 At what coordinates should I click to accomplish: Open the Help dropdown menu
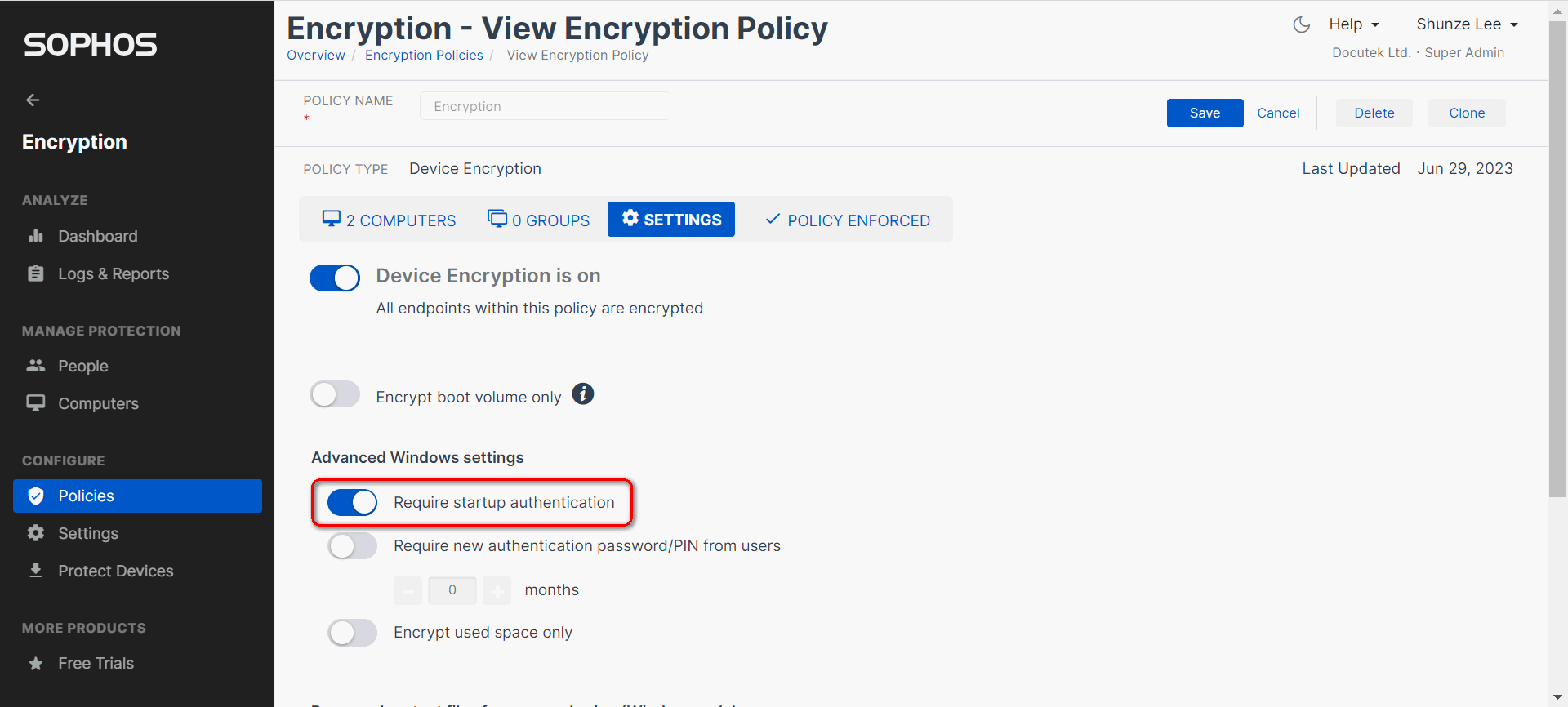[x=1353, y=24]
